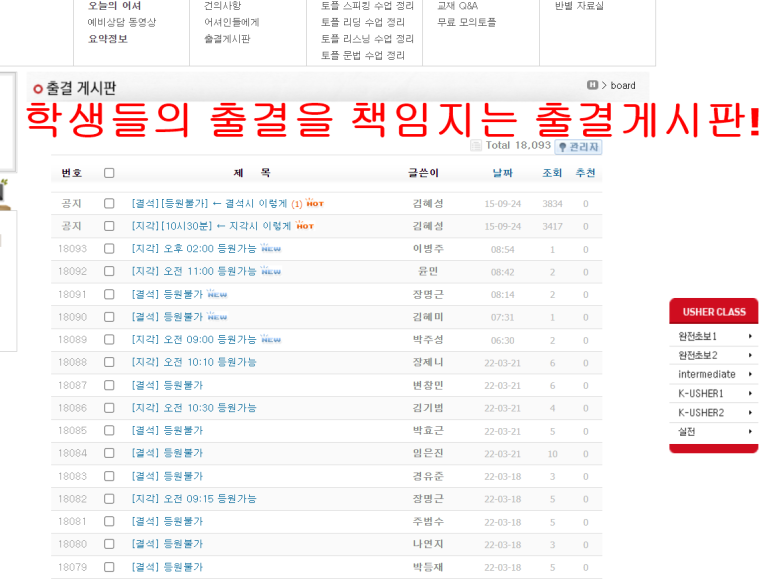The image size is (773, 584).
Task: Open the 요약정보 menu item
Action: (x=107, y=38)
